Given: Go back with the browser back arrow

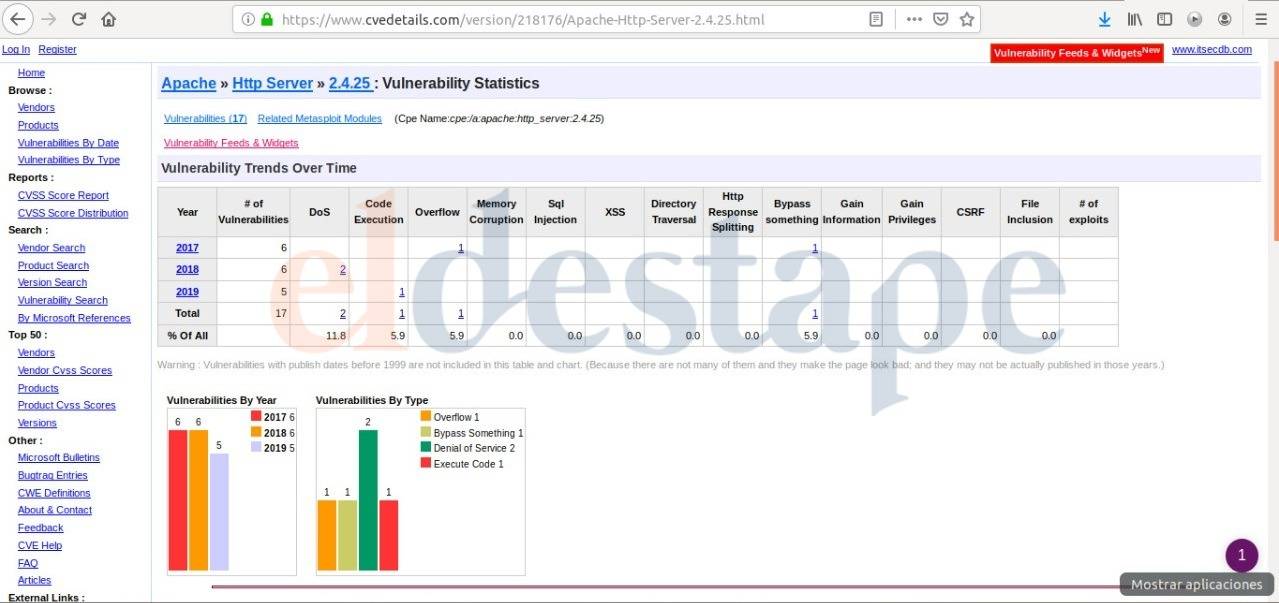Looking at the screenshot, I should pos(19,19).
